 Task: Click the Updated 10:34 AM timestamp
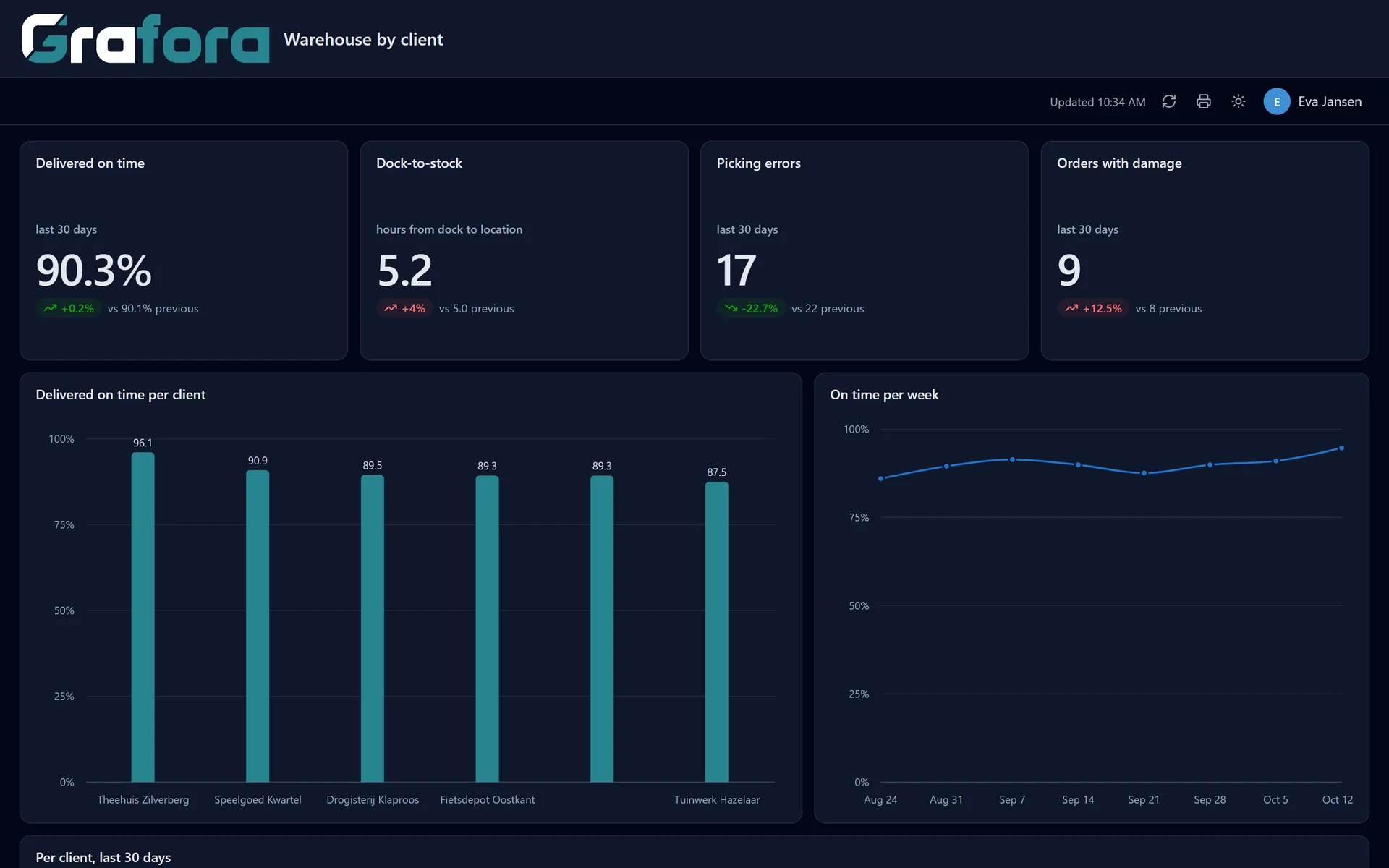coord(1097,102)
